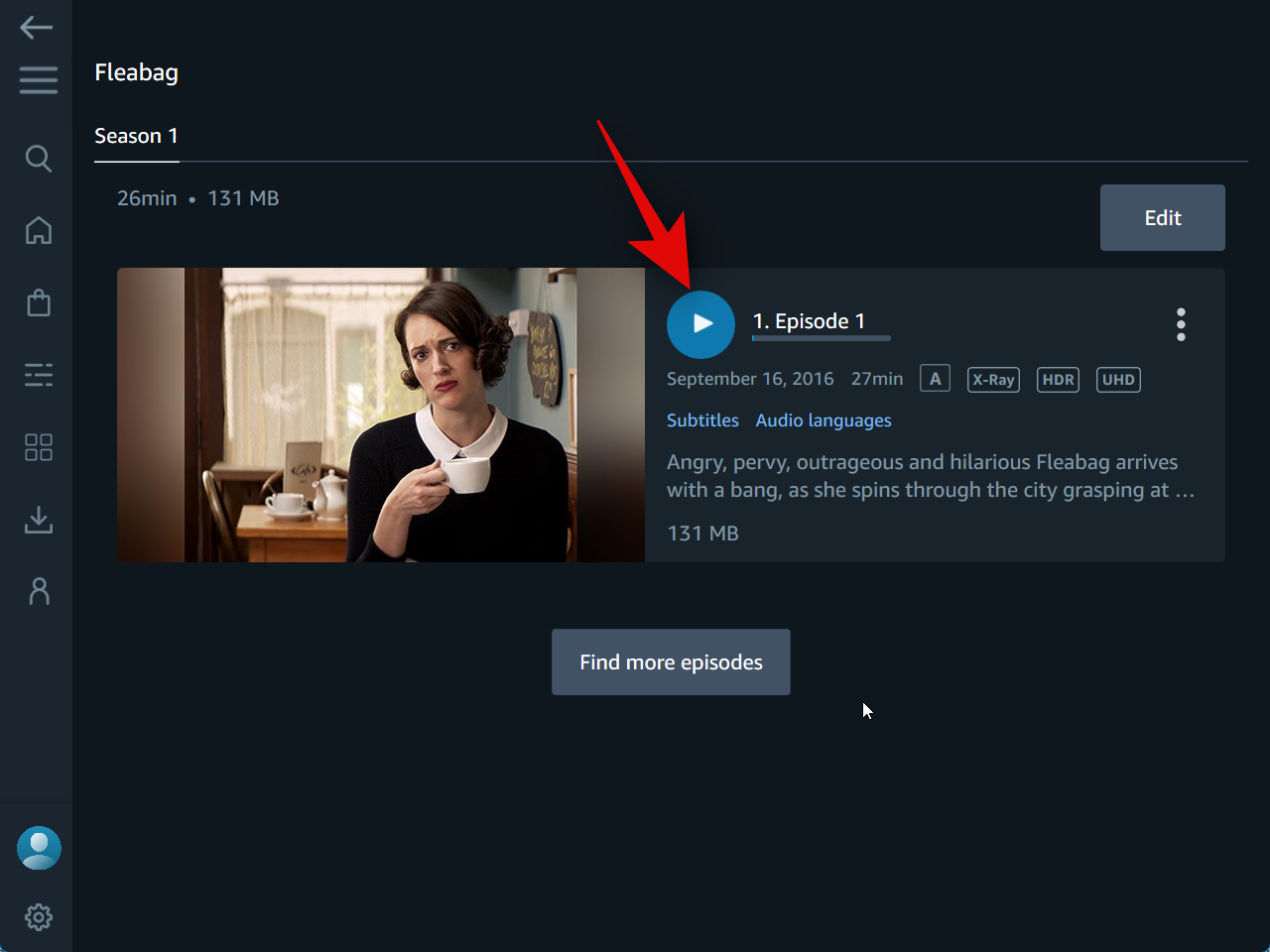1270x952 pixels.
Task: Open the person icon above the profile avatar
Action: click(39, 591)
